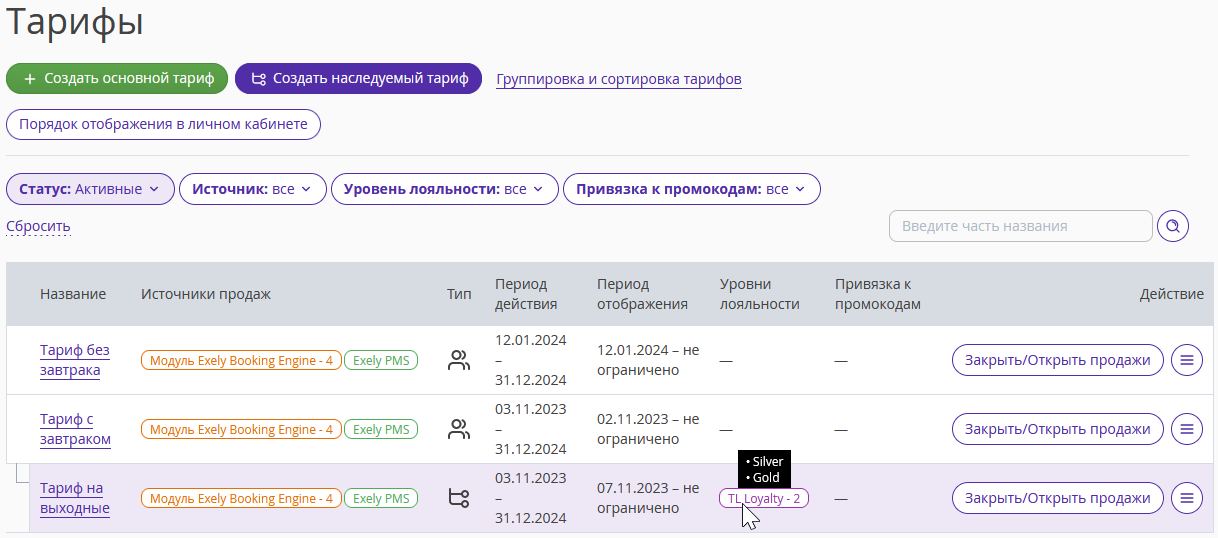This screenshot has width=1218, height=538.
Task: Click Порядок отображения в личном кабинете
Action: click(163, 125)
